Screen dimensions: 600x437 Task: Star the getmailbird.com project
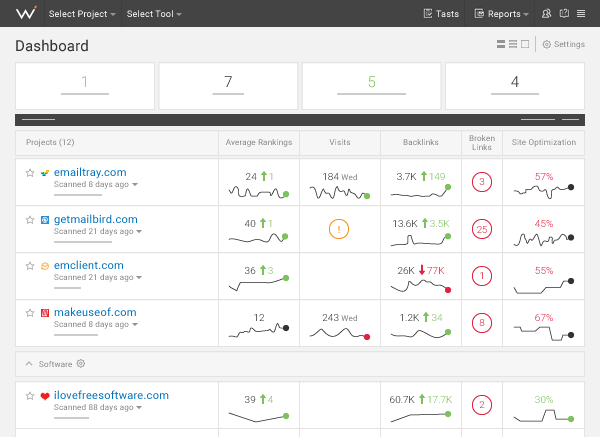30,220
